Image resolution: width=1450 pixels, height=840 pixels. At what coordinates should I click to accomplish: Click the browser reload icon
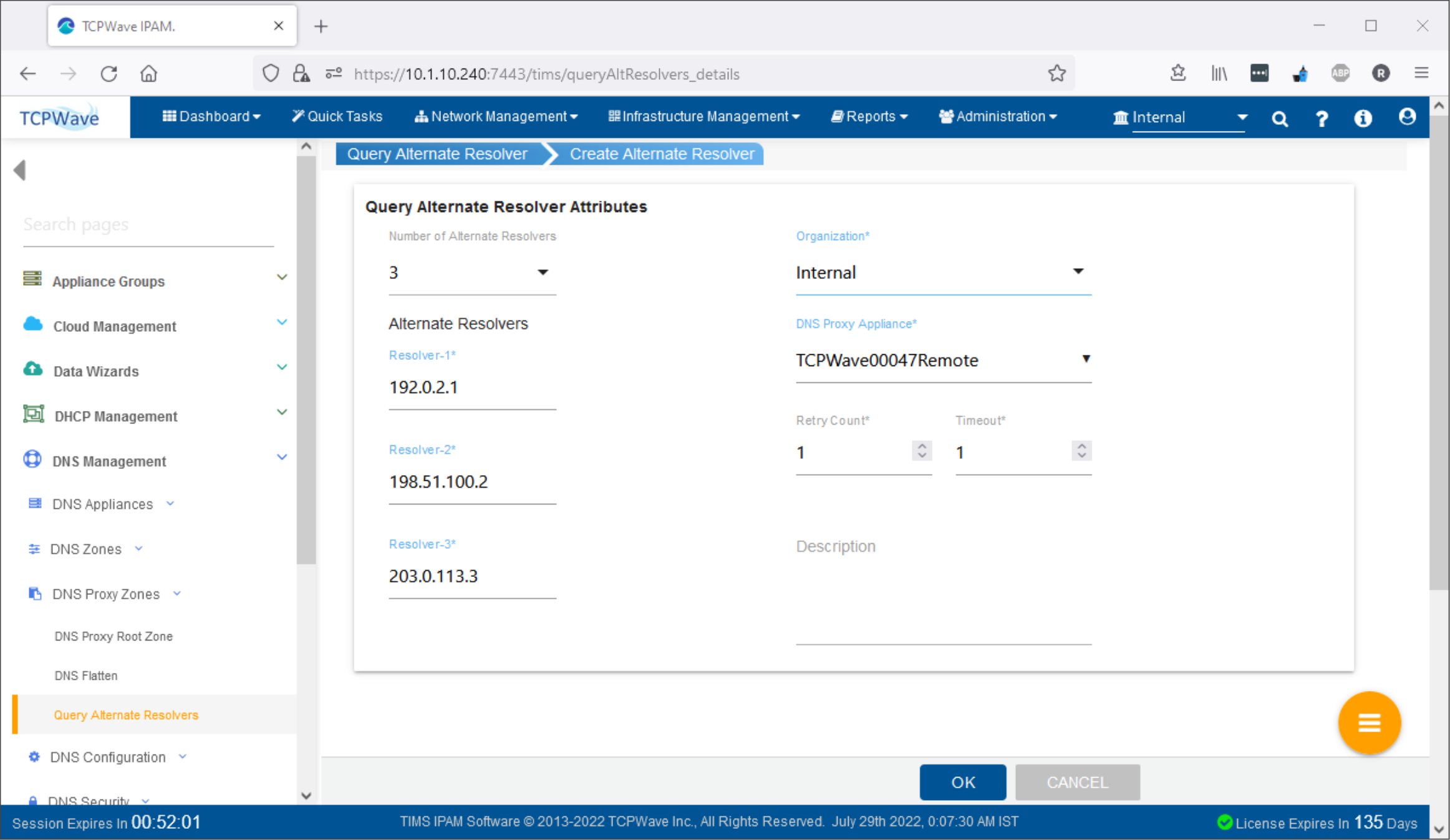[x=109, y=74]
